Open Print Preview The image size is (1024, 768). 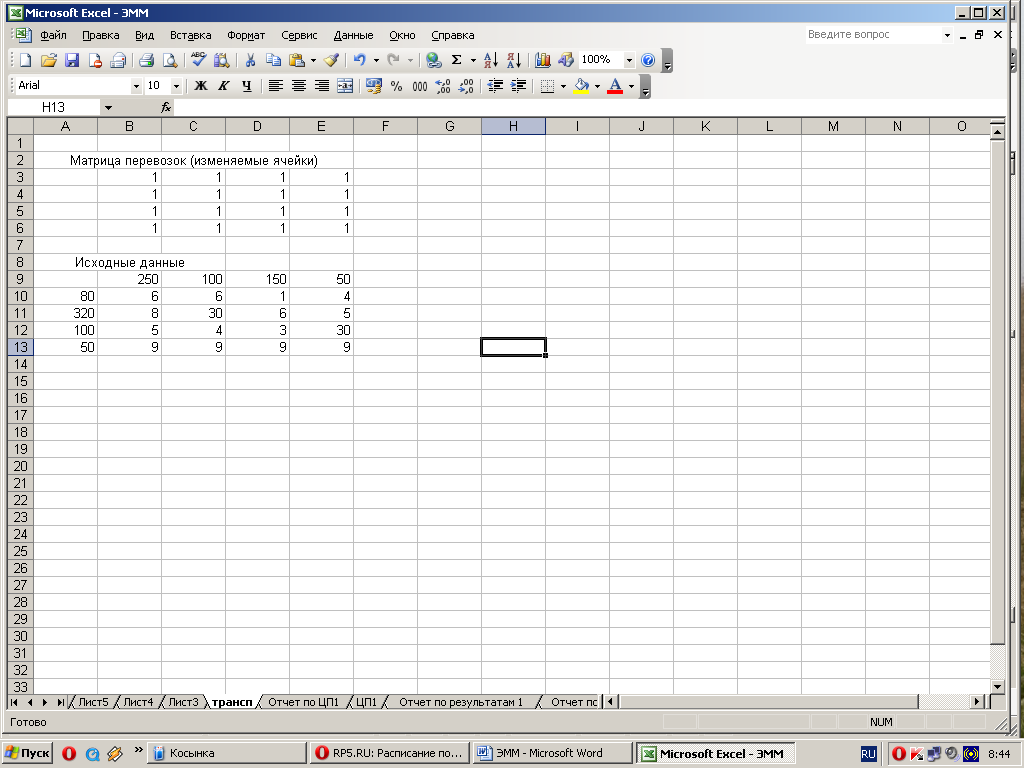click(x=170, y=60)
